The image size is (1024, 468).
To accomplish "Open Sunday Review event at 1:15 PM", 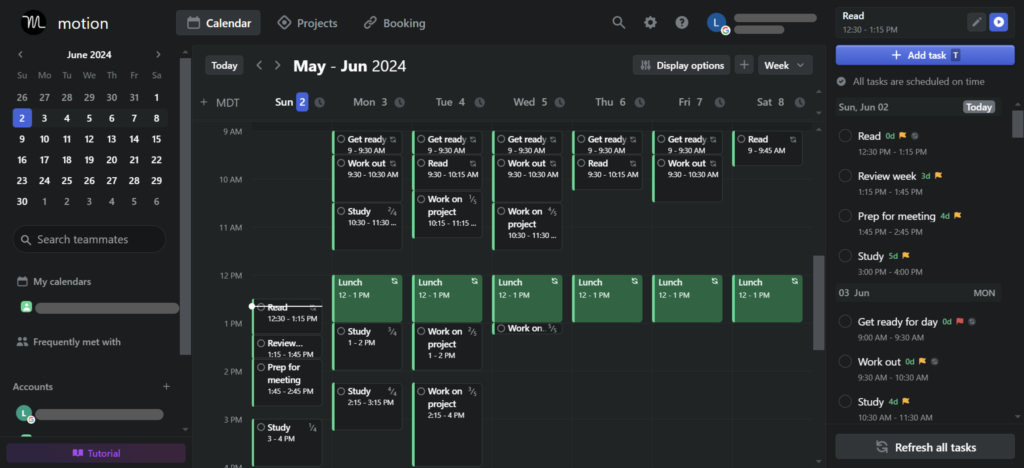I will pyautogui.click(x=287, y=347).
